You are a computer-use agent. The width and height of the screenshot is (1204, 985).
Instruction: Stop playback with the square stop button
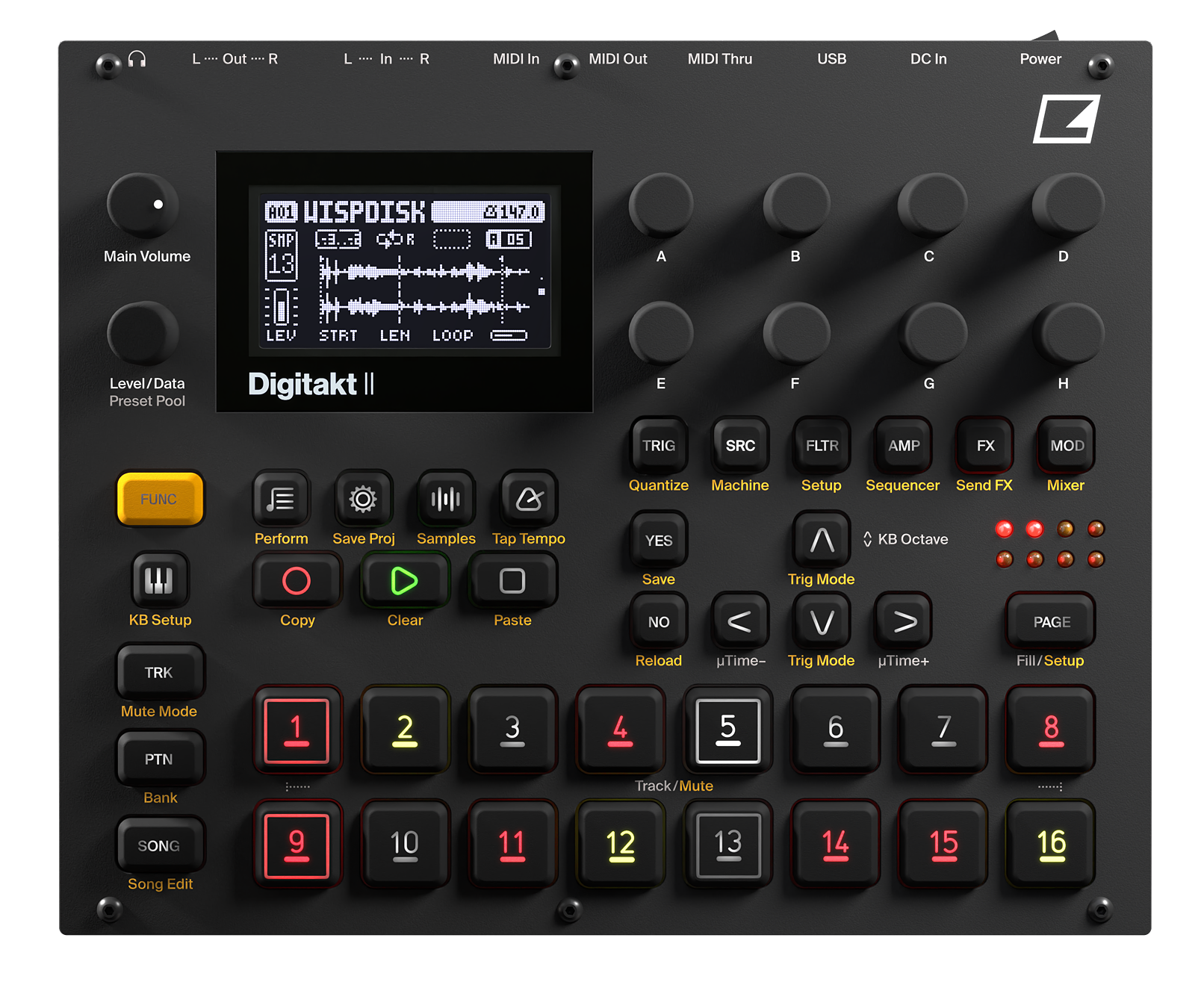512,580
